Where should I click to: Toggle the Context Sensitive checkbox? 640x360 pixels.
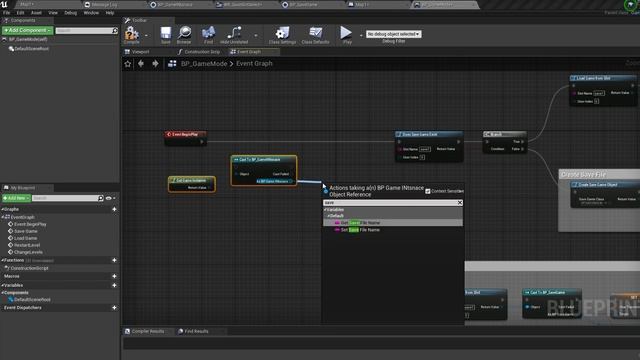428,191
